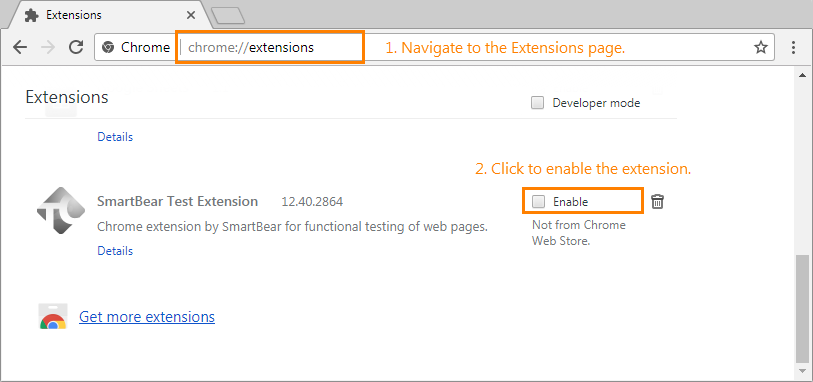This screenshot has width=813, height=382.
Task: Enable the SmartBear Test Extension checkbox
Action: coord(539,202)
